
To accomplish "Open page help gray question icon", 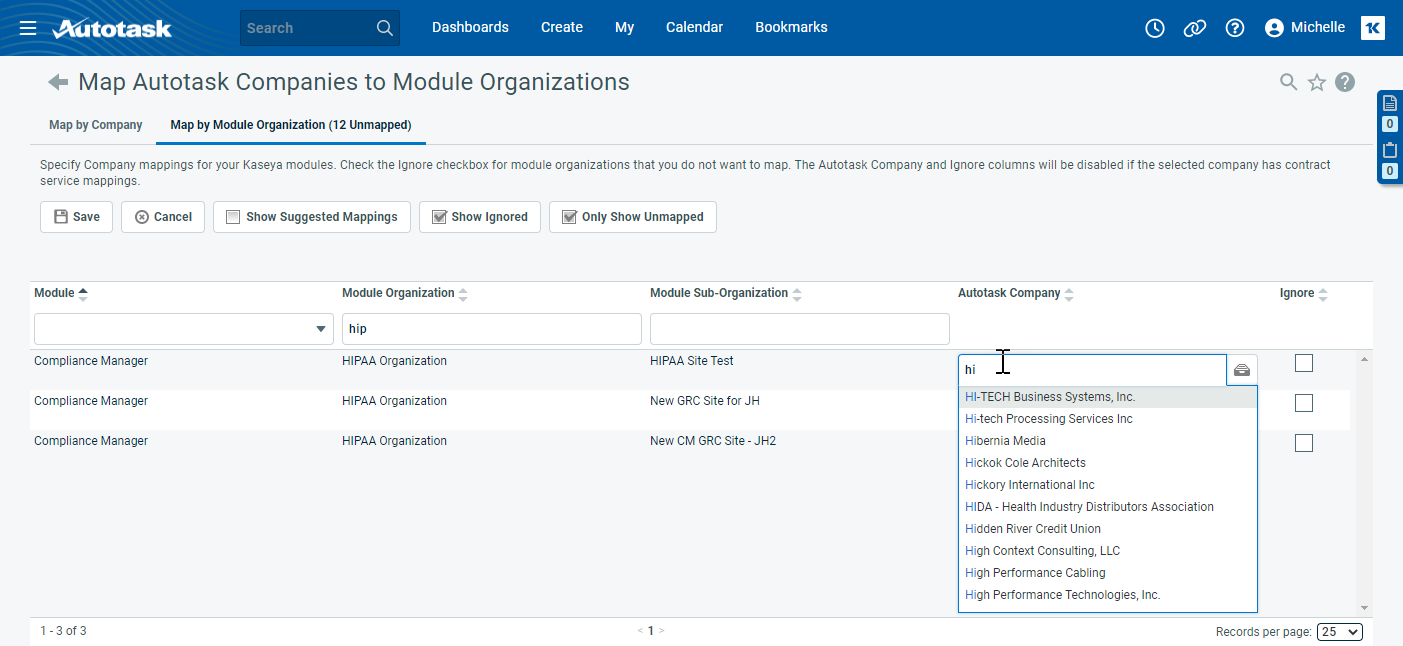I will pyautogui.click(x=1345, y=82).
